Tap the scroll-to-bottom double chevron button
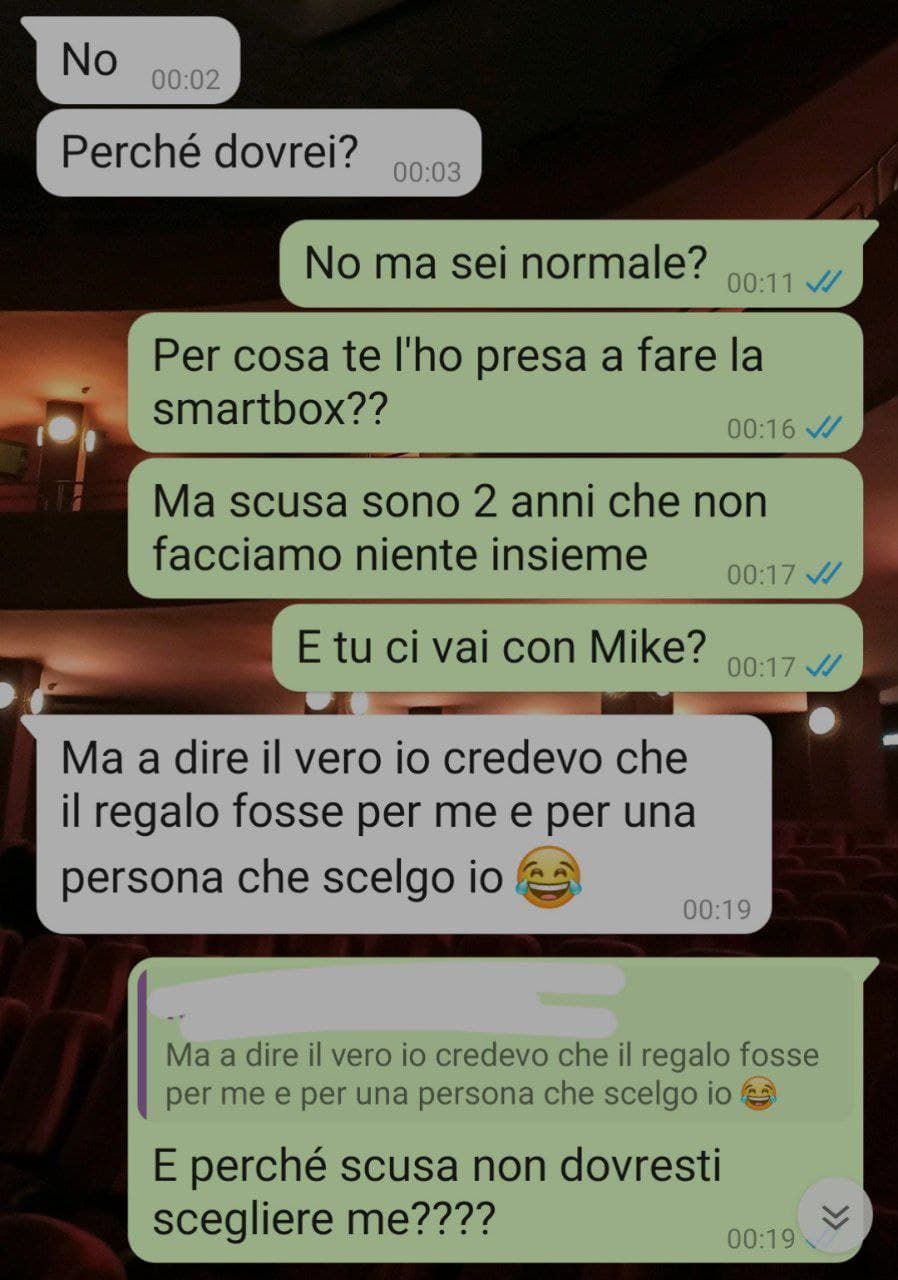Image resolution: width=898 pixels, height=1280 pixels. click(x=835, y=1215)
